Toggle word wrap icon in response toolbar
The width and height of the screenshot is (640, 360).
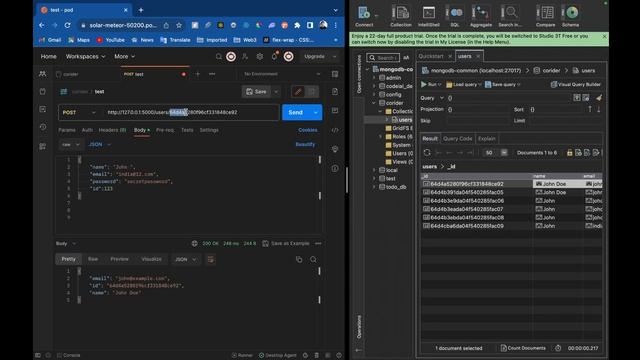pos(211,259)
